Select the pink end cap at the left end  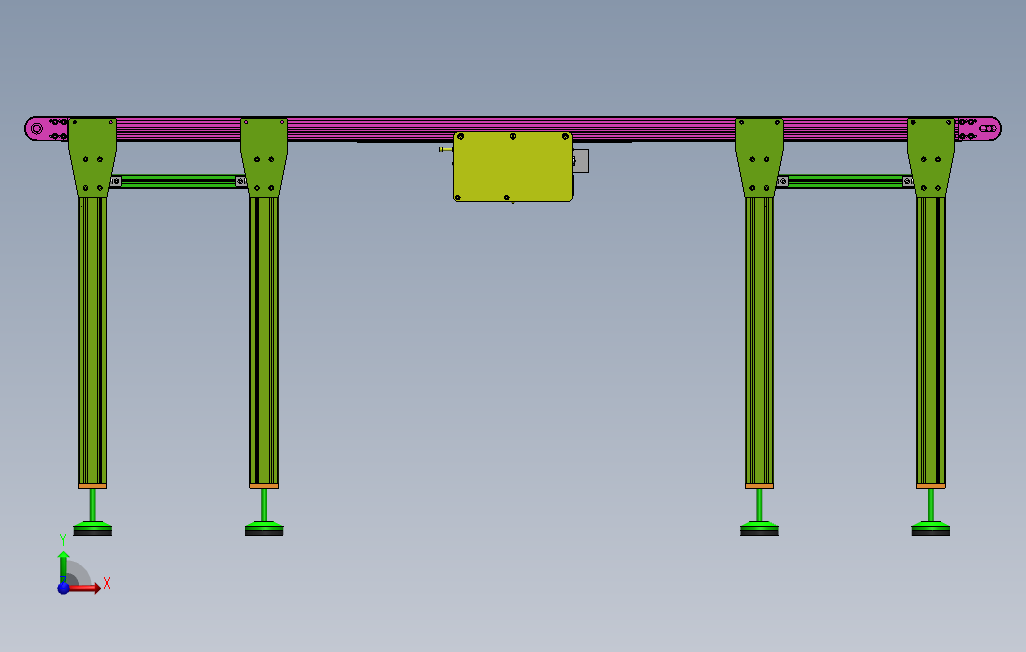coord(46,128)
